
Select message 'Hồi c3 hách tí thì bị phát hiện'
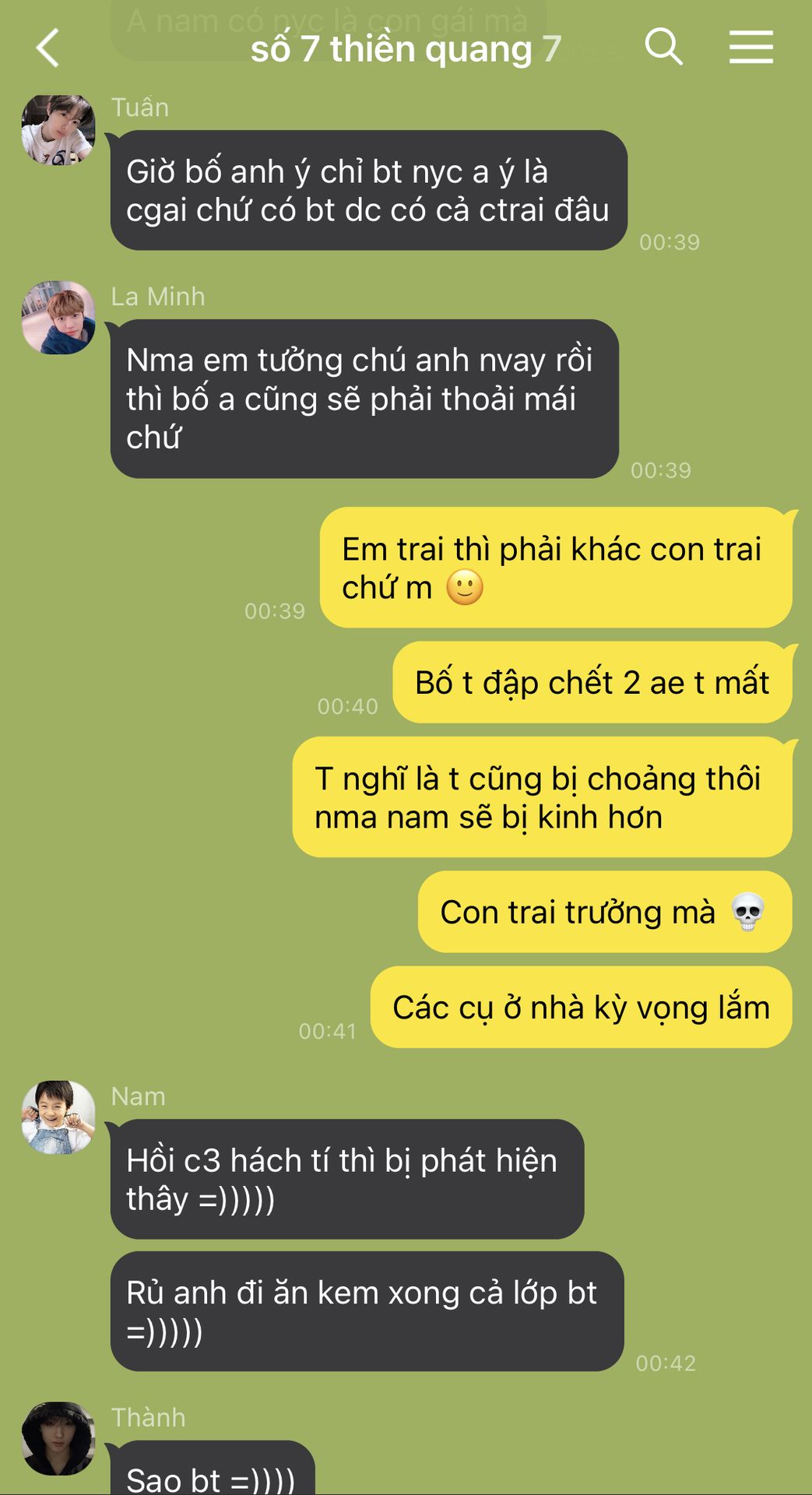click(x=347, y=1179)
